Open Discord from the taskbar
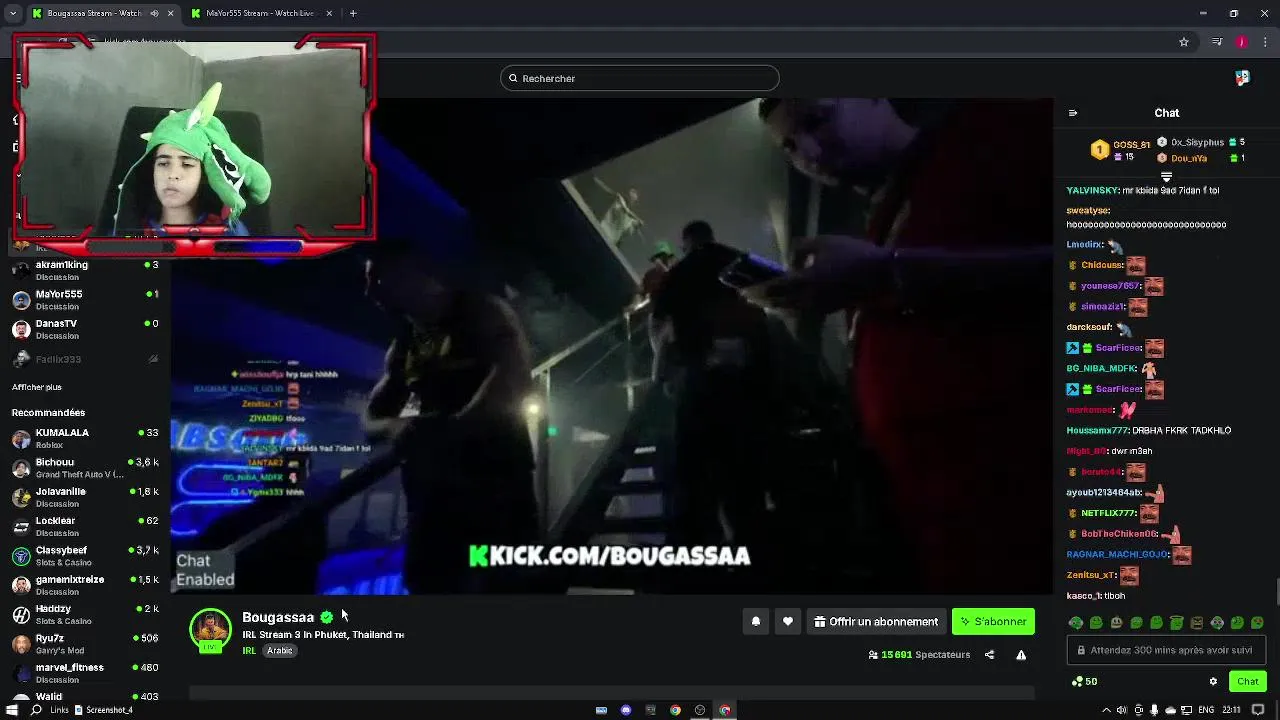The width and height of the screenshot is (1280, 720). 626,710
